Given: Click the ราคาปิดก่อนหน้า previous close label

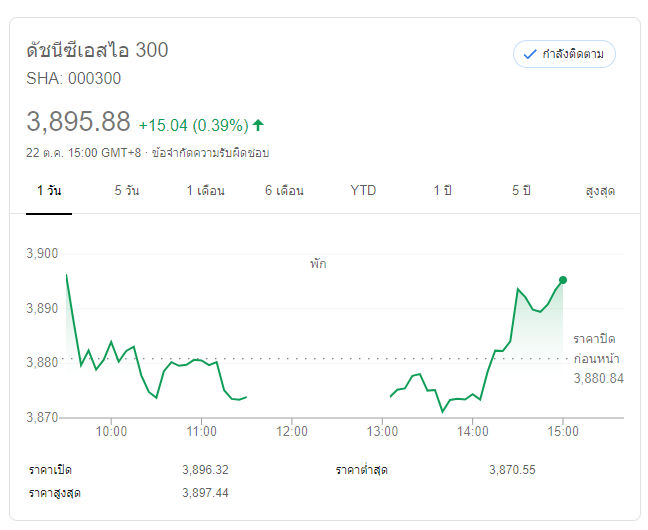Looking at the screenshot, I should tap(598, 349).
